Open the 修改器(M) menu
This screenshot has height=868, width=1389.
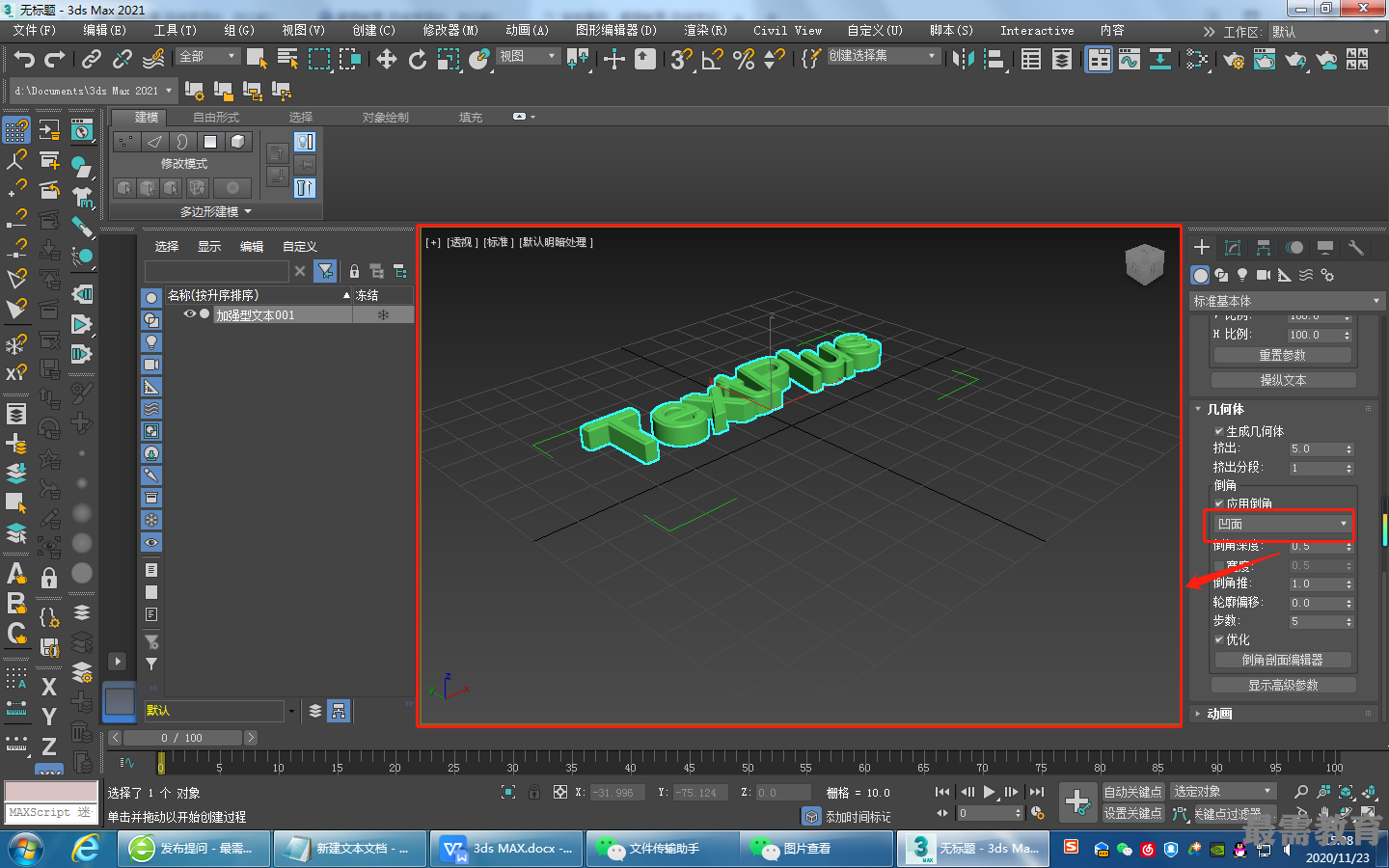click(x=450, y=30)
